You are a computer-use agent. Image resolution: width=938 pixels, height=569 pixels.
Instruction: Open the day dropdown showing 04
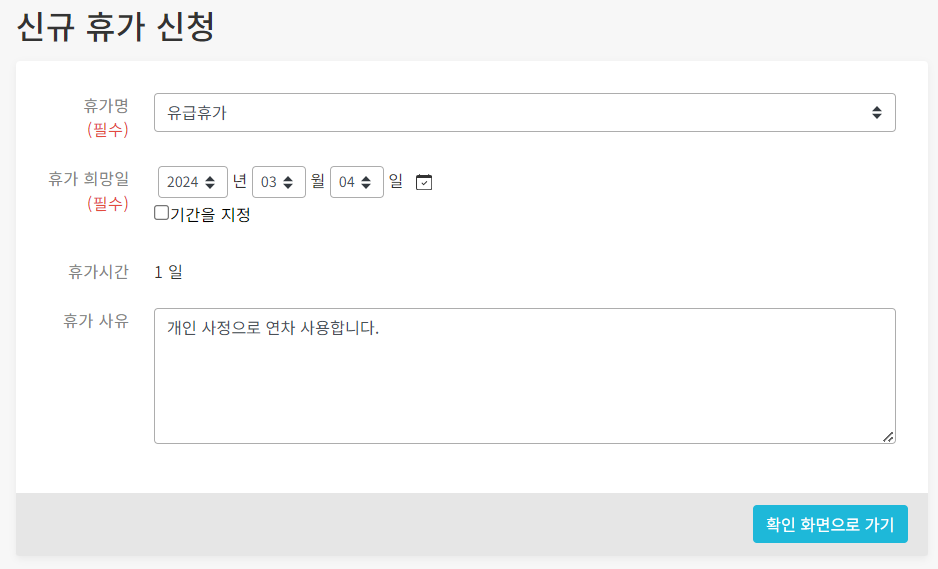pyautogui.click(x=356, y=182)
